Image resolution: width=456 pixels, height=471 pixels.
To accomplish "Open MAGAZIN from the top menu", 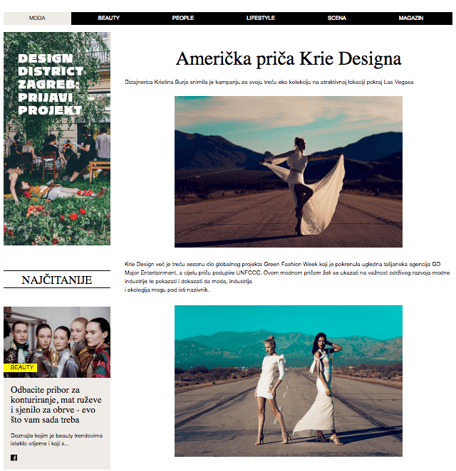I will coord(411,18).
